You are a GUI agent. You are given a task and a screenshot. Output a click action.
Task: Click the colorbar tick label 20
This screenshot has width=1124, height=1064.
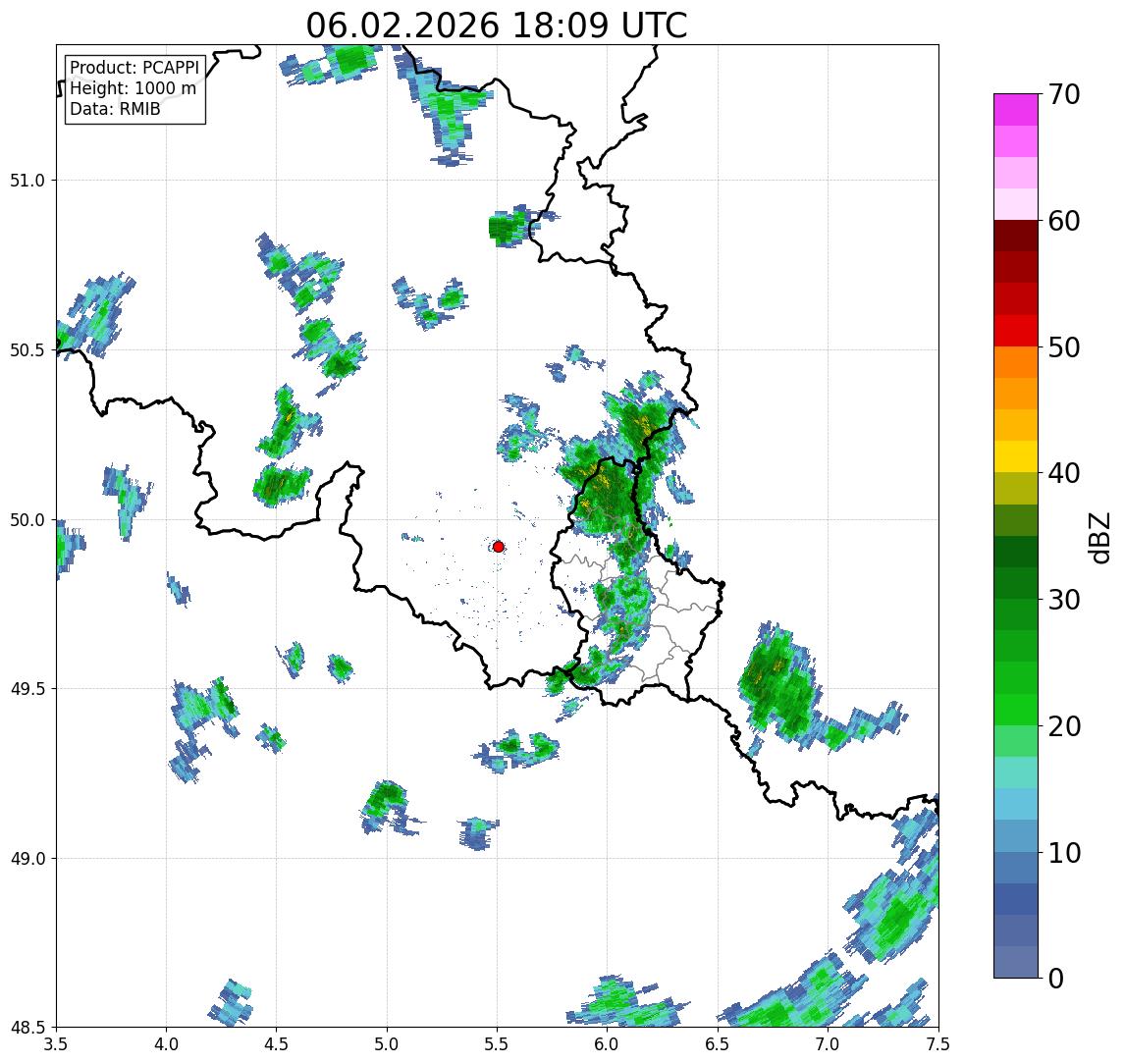[1064, 726]
